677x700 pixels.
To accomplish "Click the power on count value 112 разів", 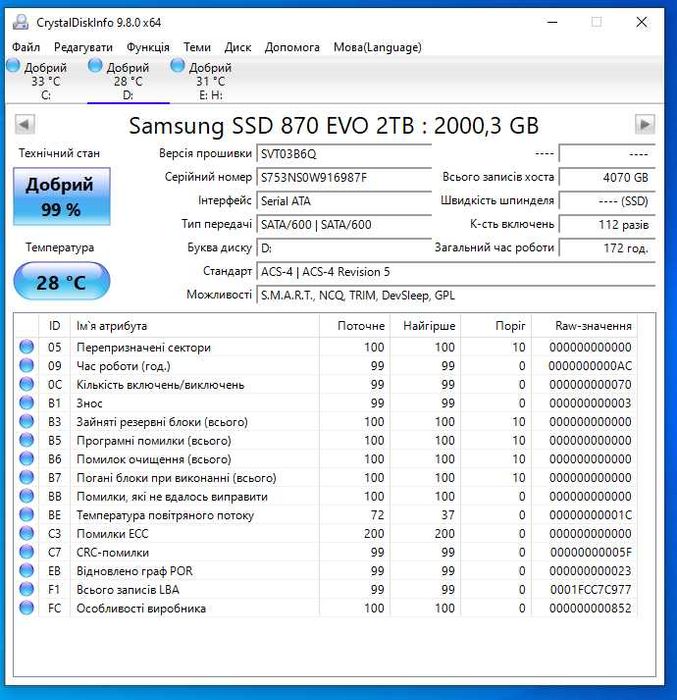I will 607,225.
